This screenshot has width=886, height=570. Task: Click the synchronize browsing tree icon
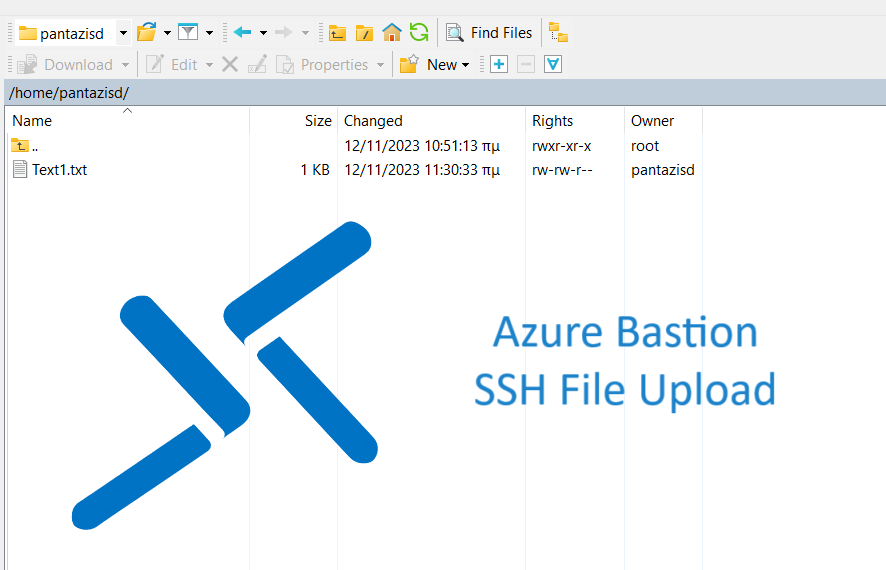[x=558, y=33]
